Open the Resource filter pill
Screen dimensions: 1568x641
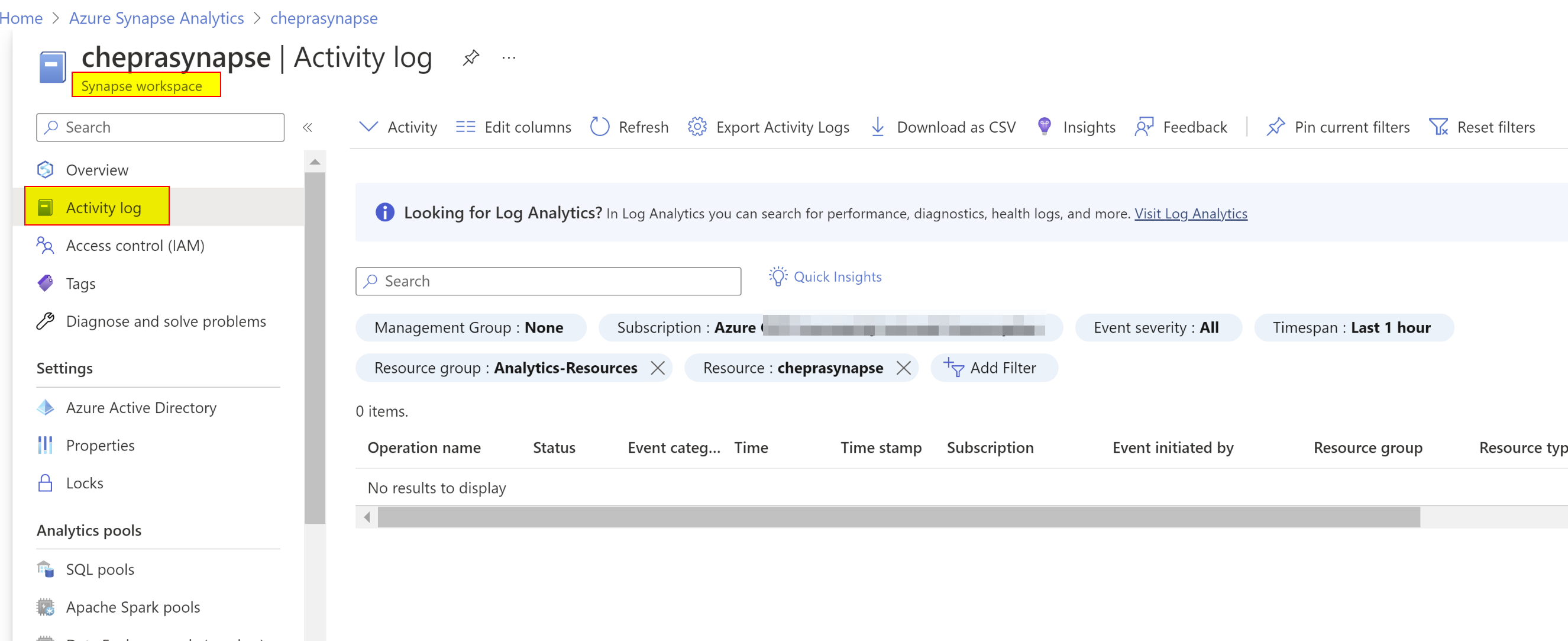coord(793,368)
